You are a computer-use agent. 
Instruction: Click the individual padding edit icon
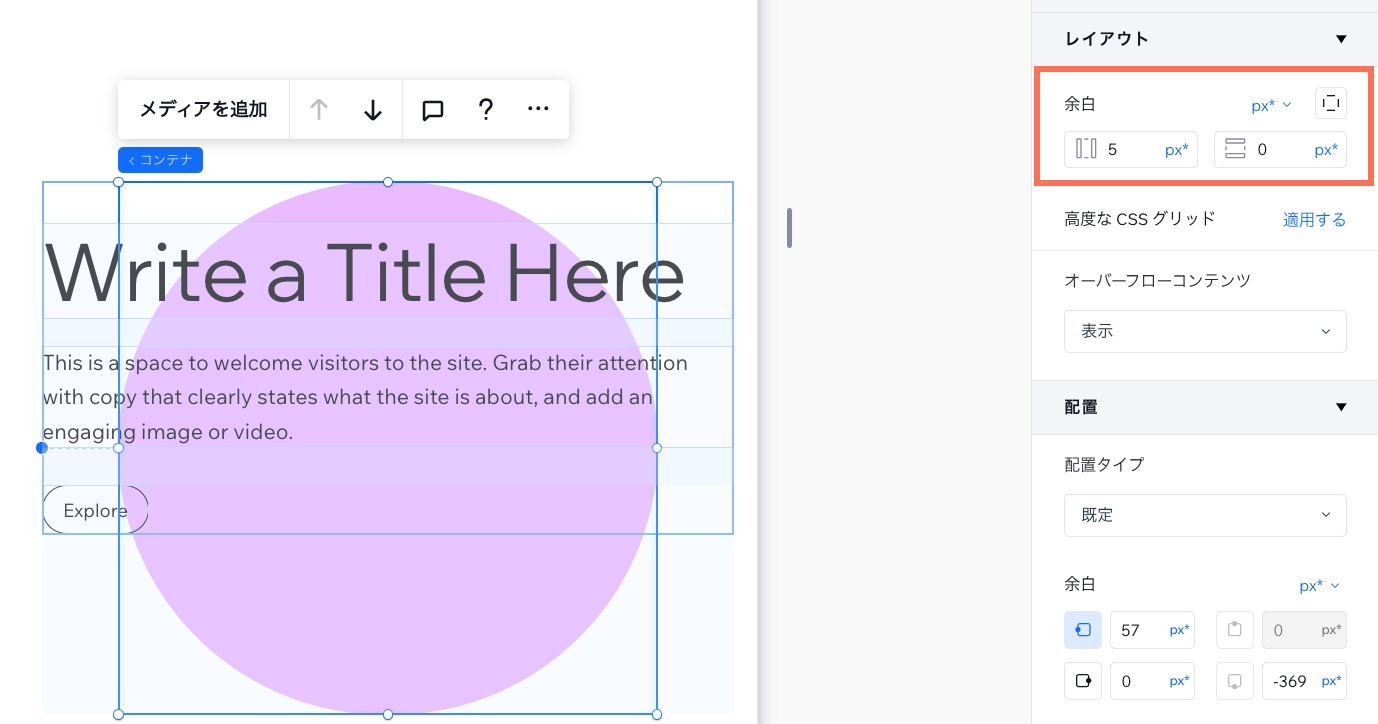tap(1330, 103)
